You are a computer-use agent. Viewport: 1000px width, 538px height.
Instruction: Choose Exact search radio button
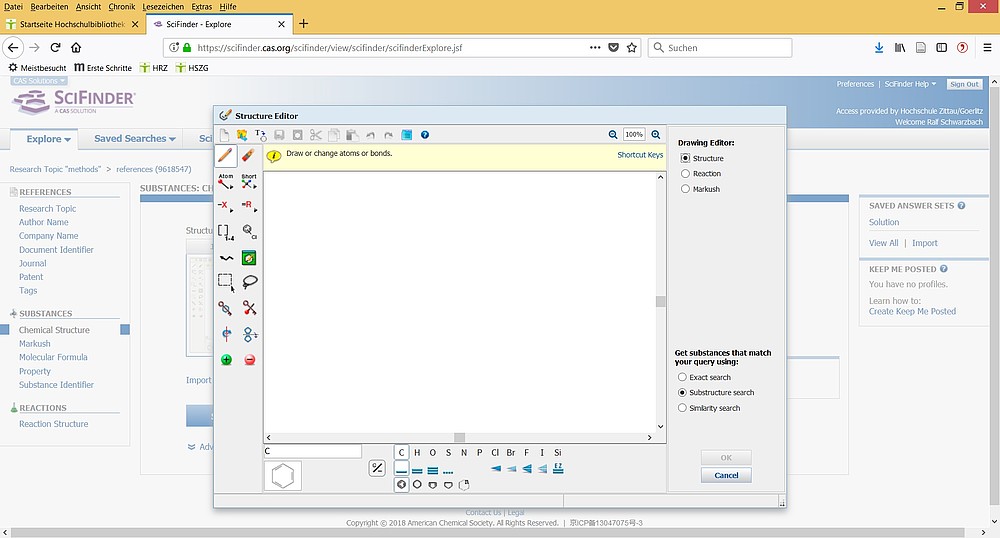click(683, 378)
